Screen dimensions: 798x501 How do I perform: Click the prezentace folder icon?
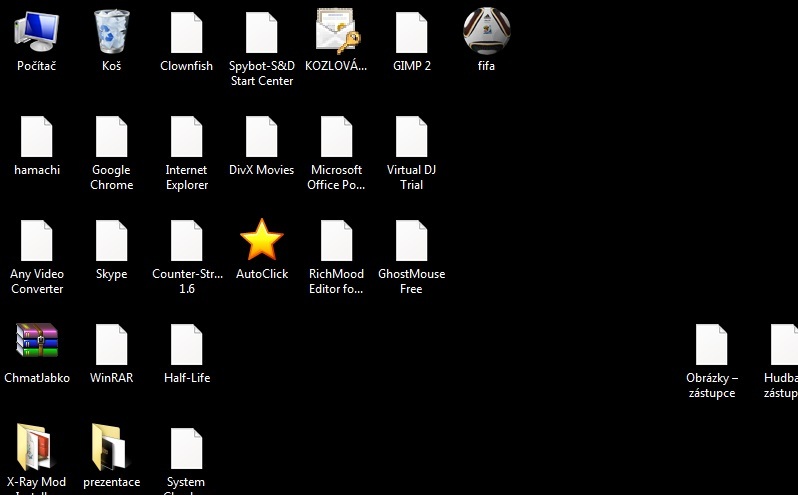(x=111, y=448)
